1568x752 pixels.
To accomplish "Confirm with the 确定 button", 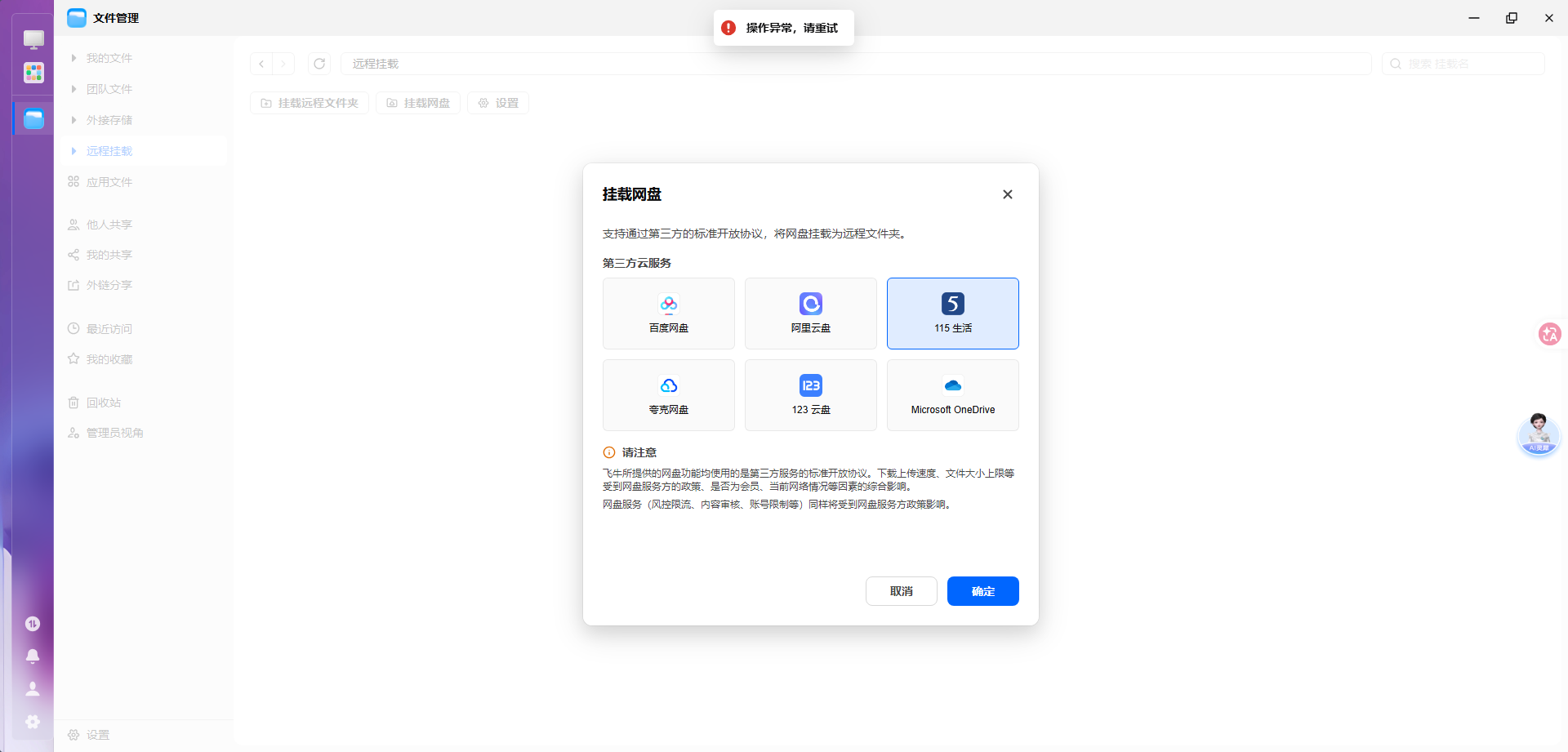I will tap(983, 591).
